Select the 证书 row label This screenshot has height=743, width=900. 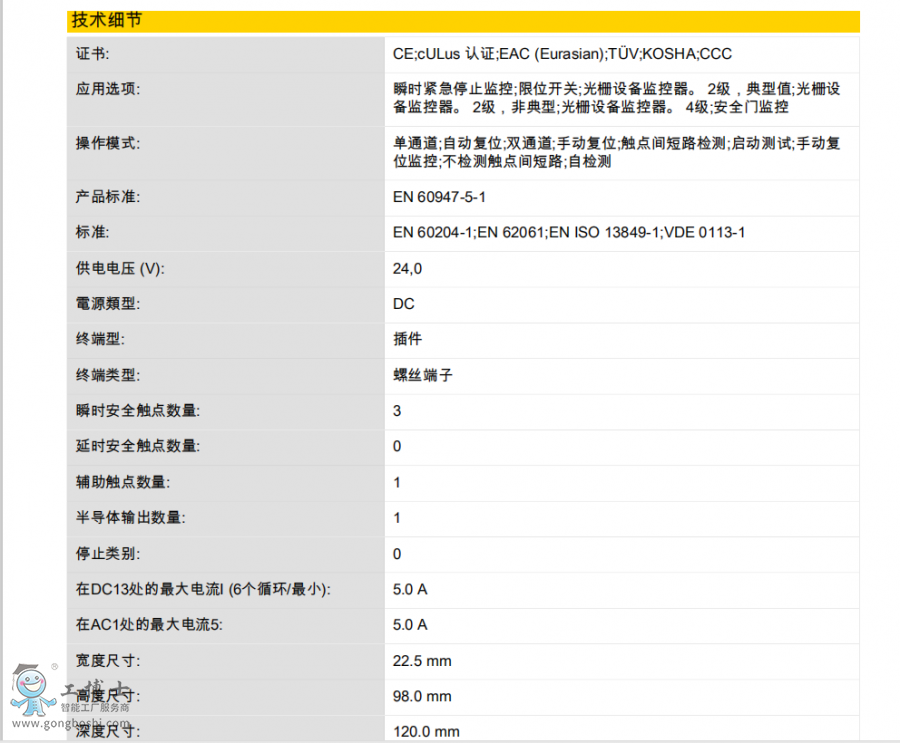[93, 54]
